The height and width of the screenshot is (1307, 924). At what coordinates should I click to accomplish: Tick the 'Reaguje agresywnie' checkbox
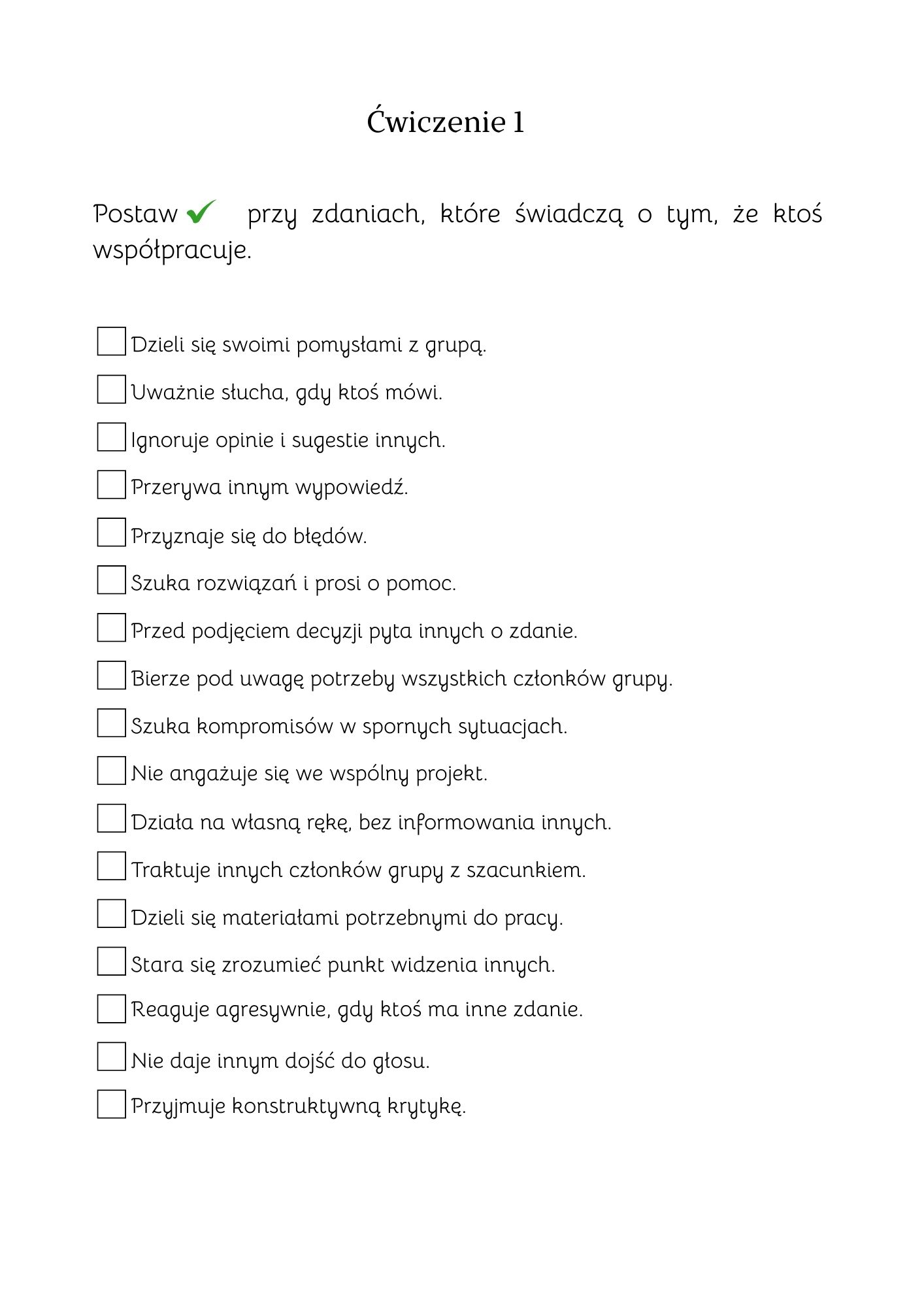[x=111, y=1009]
